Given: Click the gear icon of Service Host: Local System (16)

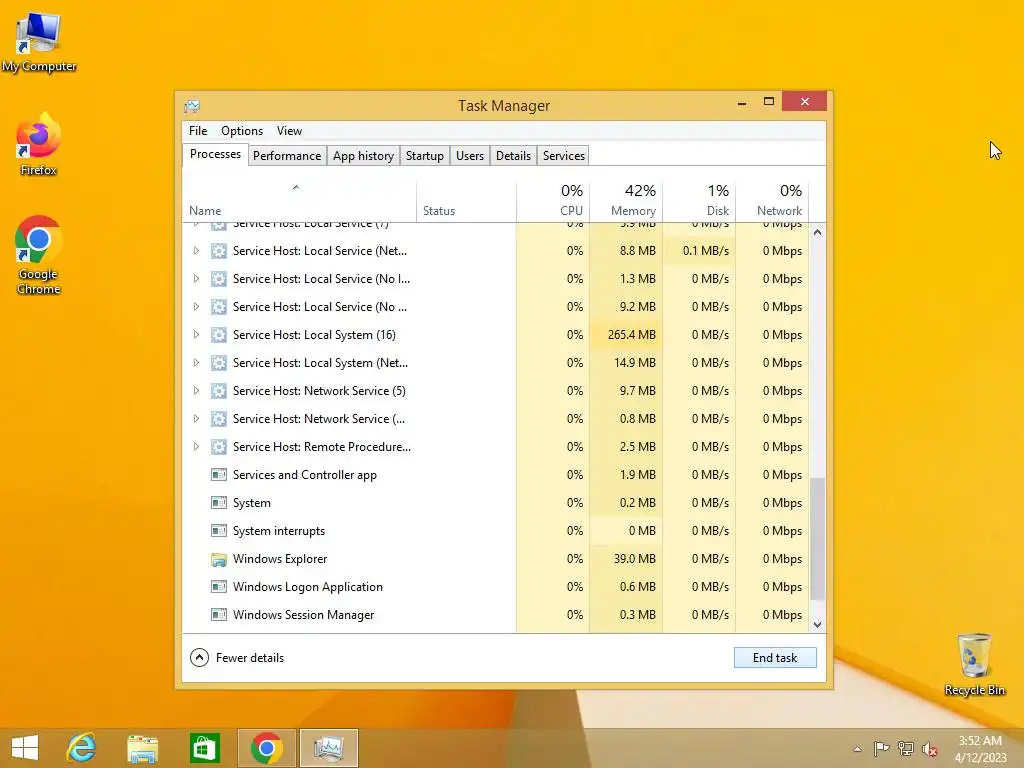Looking at the screenshot, I should pos(219,335).
